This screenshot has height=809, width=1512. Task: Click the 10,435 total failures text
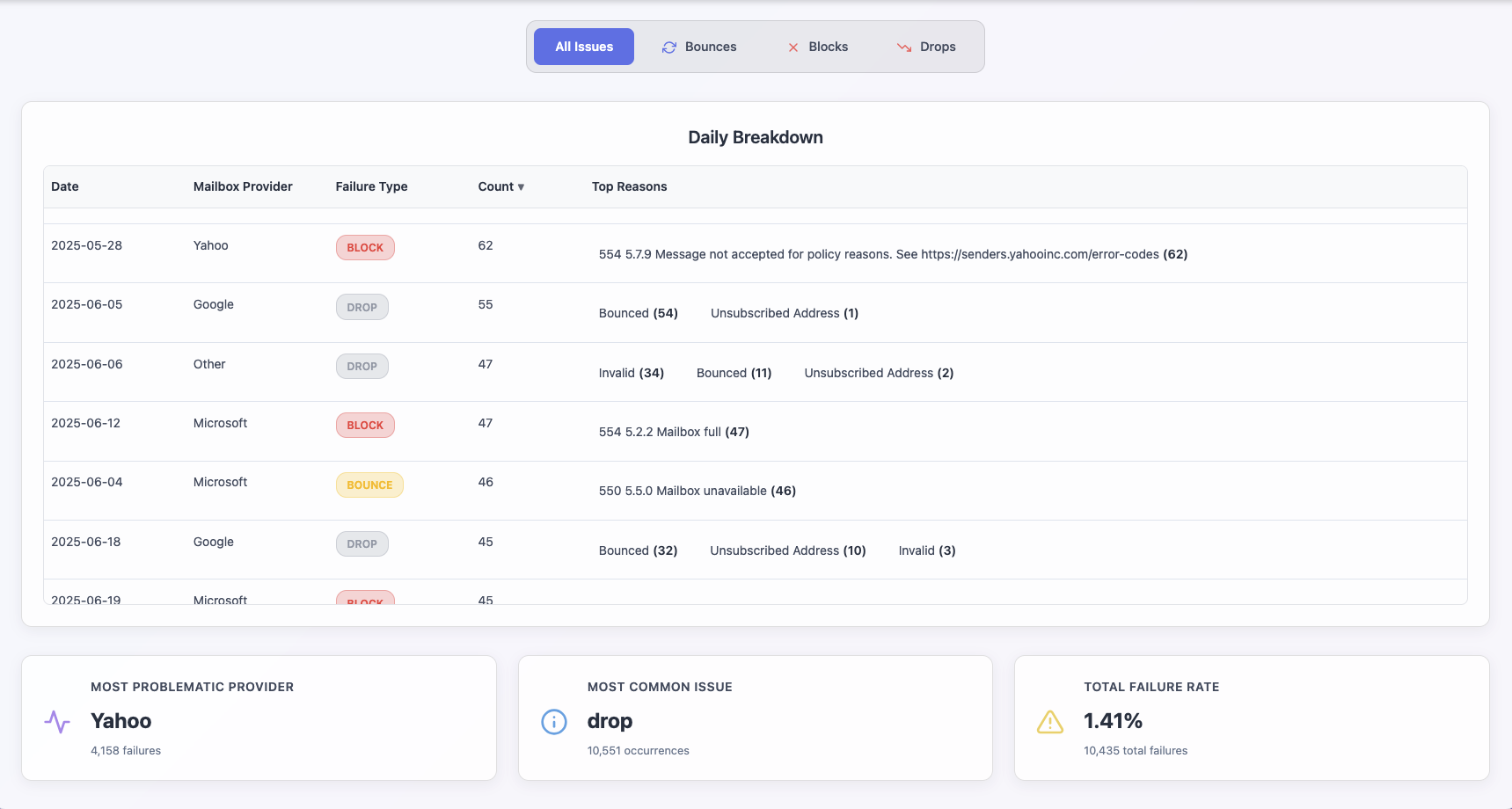(1136, 751)
